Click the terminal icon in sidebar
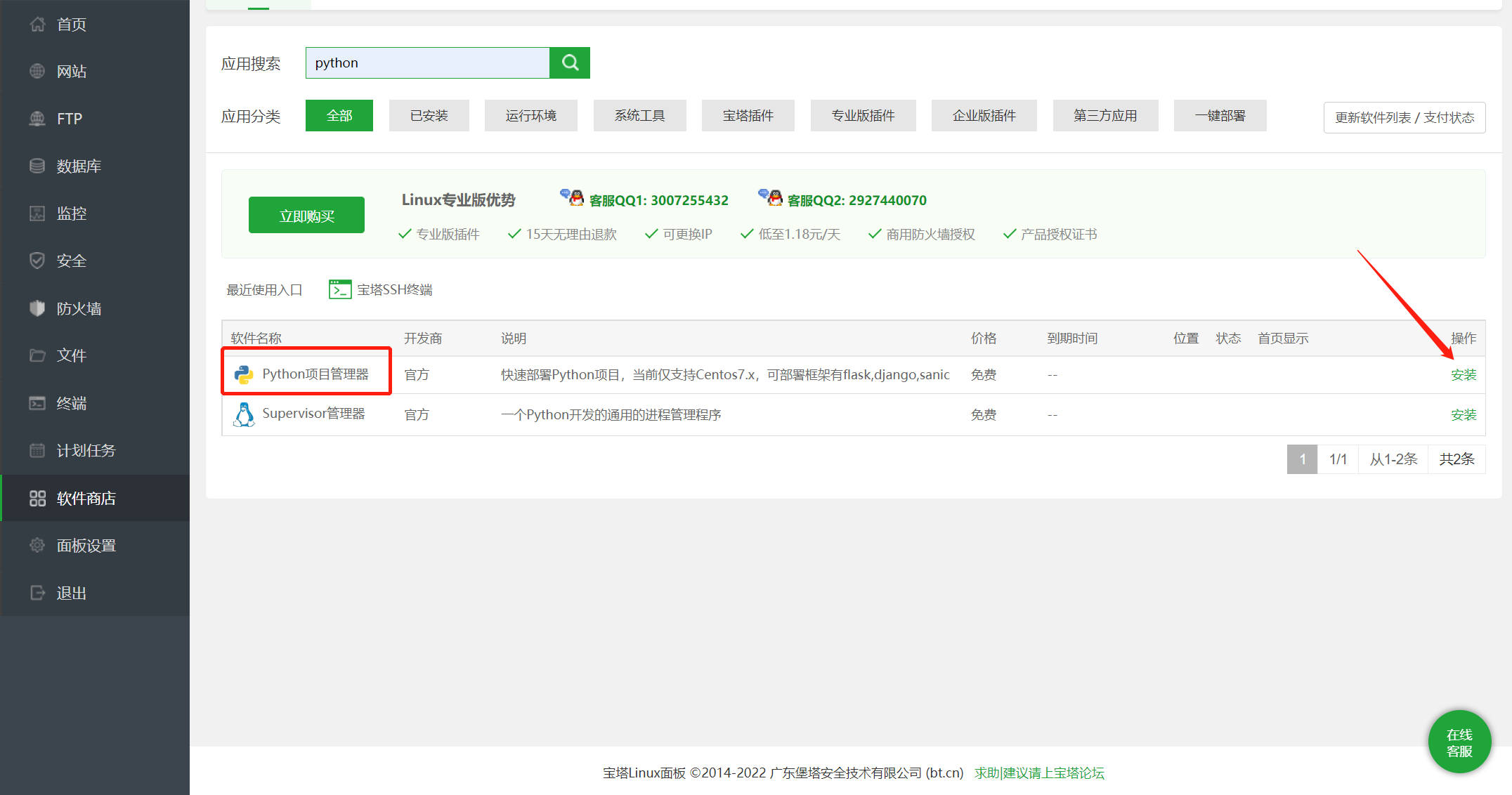The width and height of the screenshot is (1512, 795). 37,403
